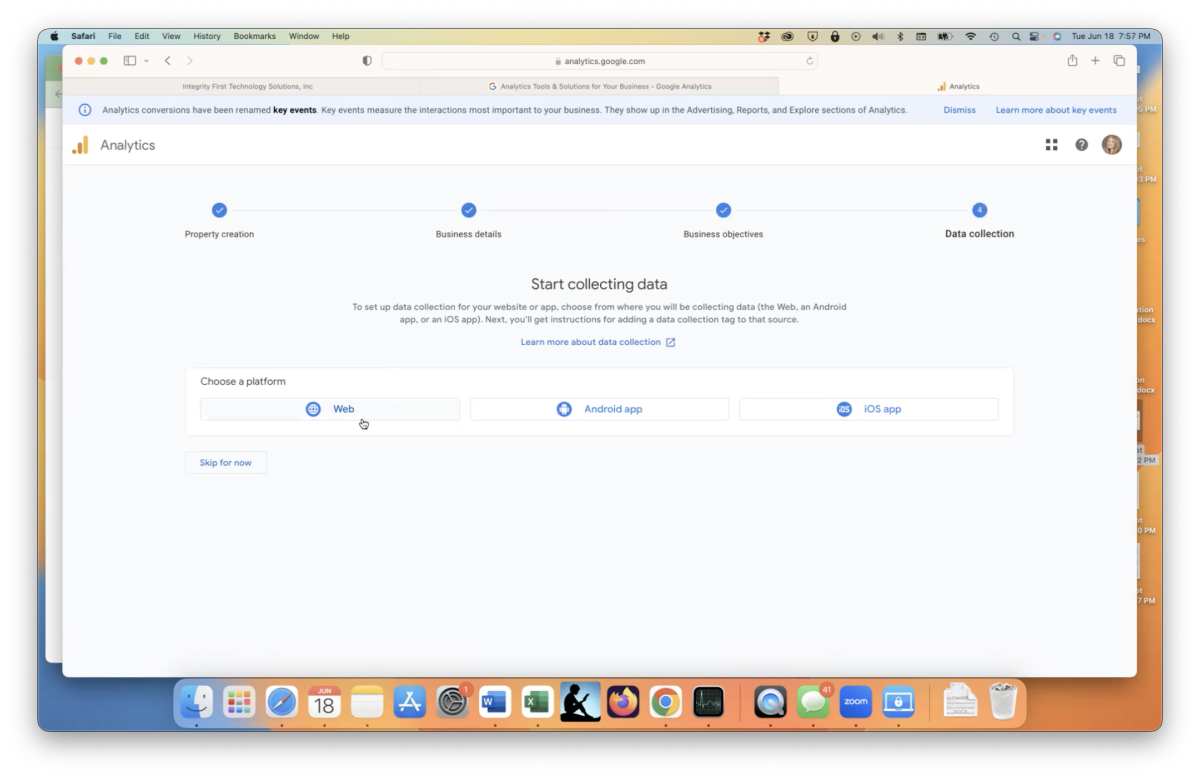Image resolution: width=1200 pixels, height=778 pixels.
Task: Open the Safari File menu
Action: click(115, 36)
